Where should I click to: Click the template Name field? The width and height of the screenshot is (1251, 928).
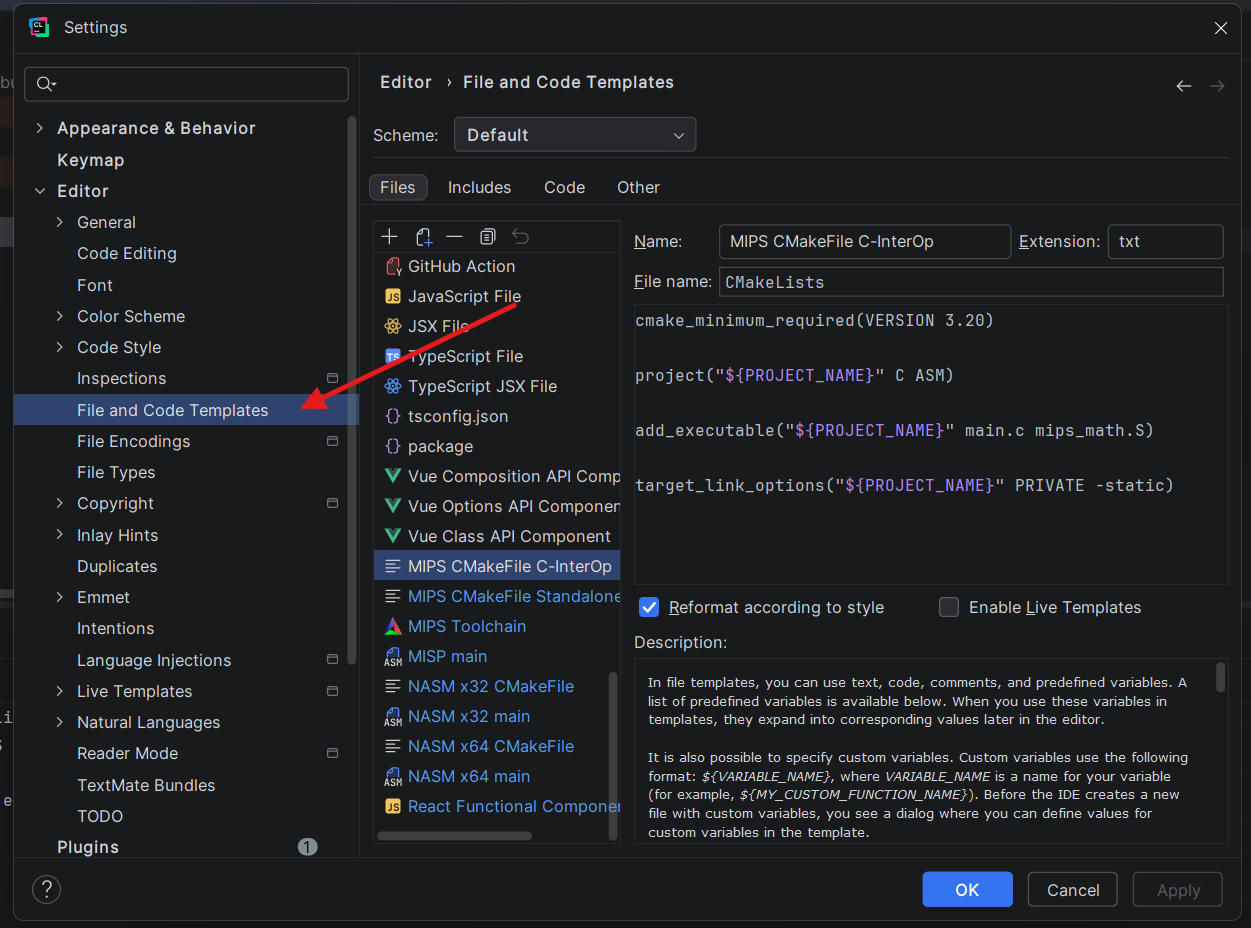[865, 241]
